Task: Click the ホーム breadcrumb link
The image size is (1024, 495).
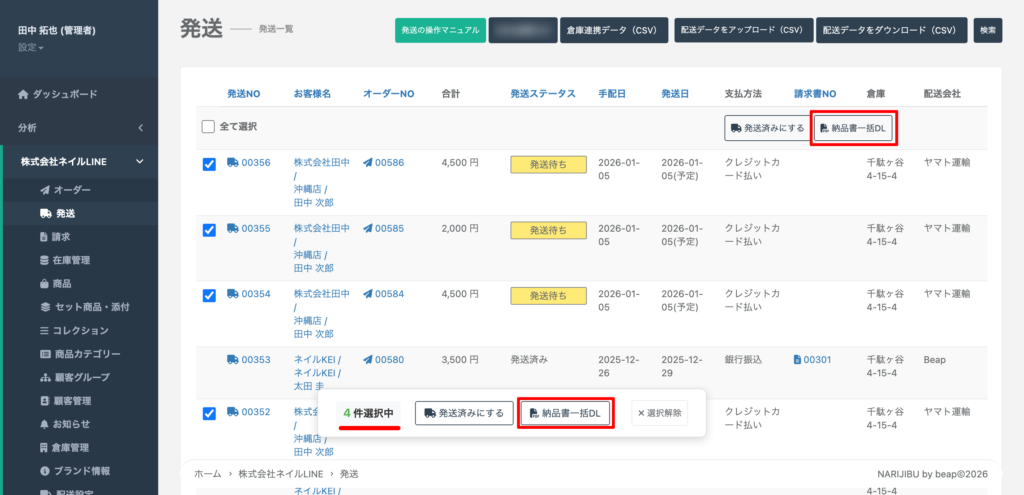Action: tap(207, 473)
